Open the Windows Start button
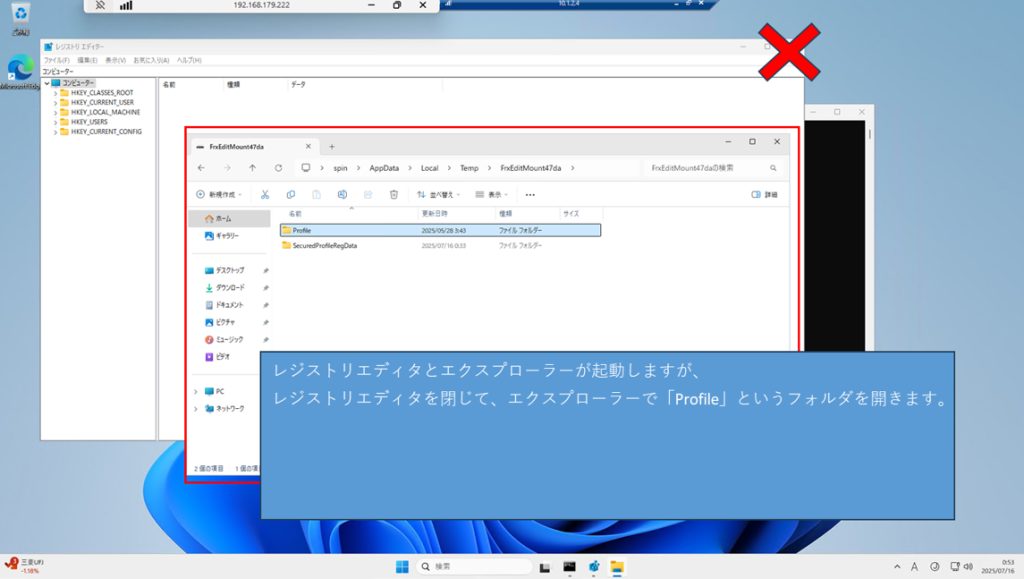 [402, 567]
